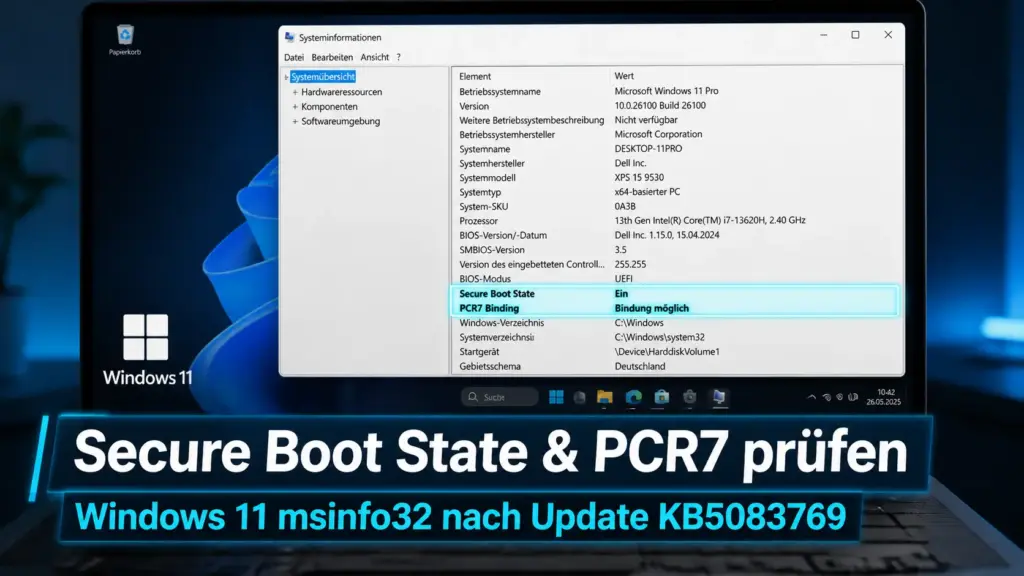Screen dimensions: 1024x576
Task: Select value Microsoft Windows 11 Pro
Action: (666, 91)
